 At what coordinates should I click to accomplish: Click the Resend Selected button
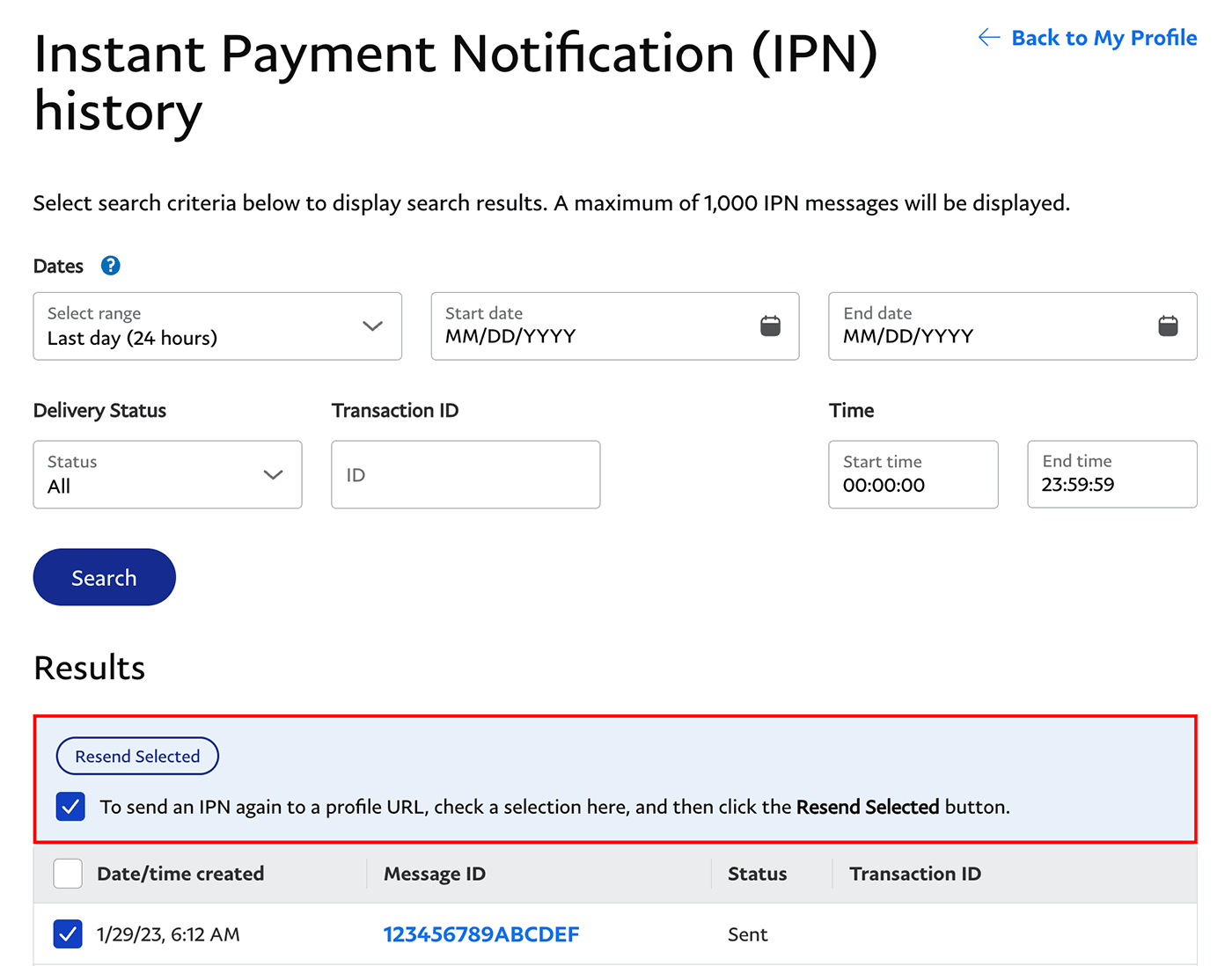137,756
